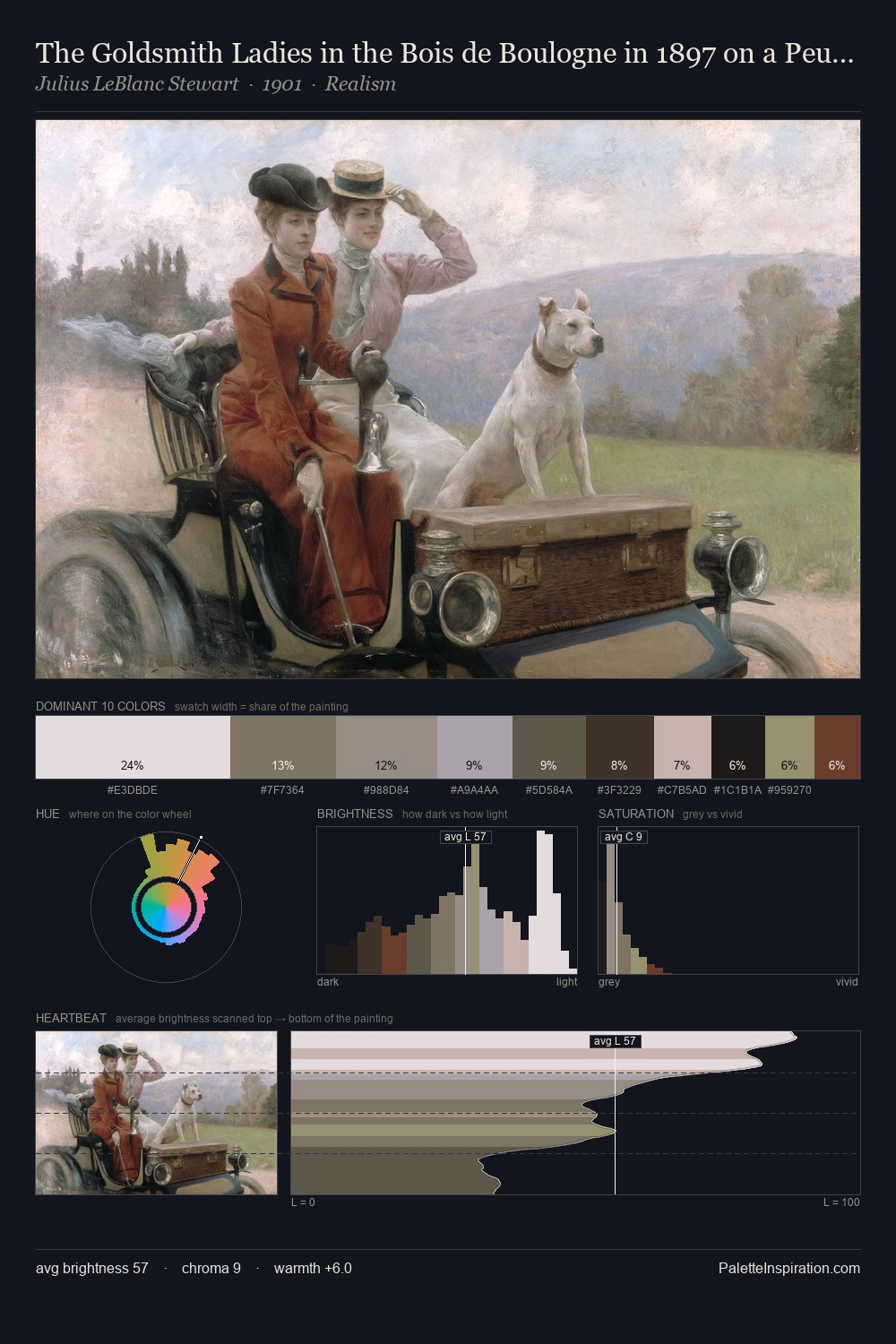Viewport: 896px width, 1344px height.
Task: Click the 'warmth +6.0' footer stat
Action: [313, 1269]
